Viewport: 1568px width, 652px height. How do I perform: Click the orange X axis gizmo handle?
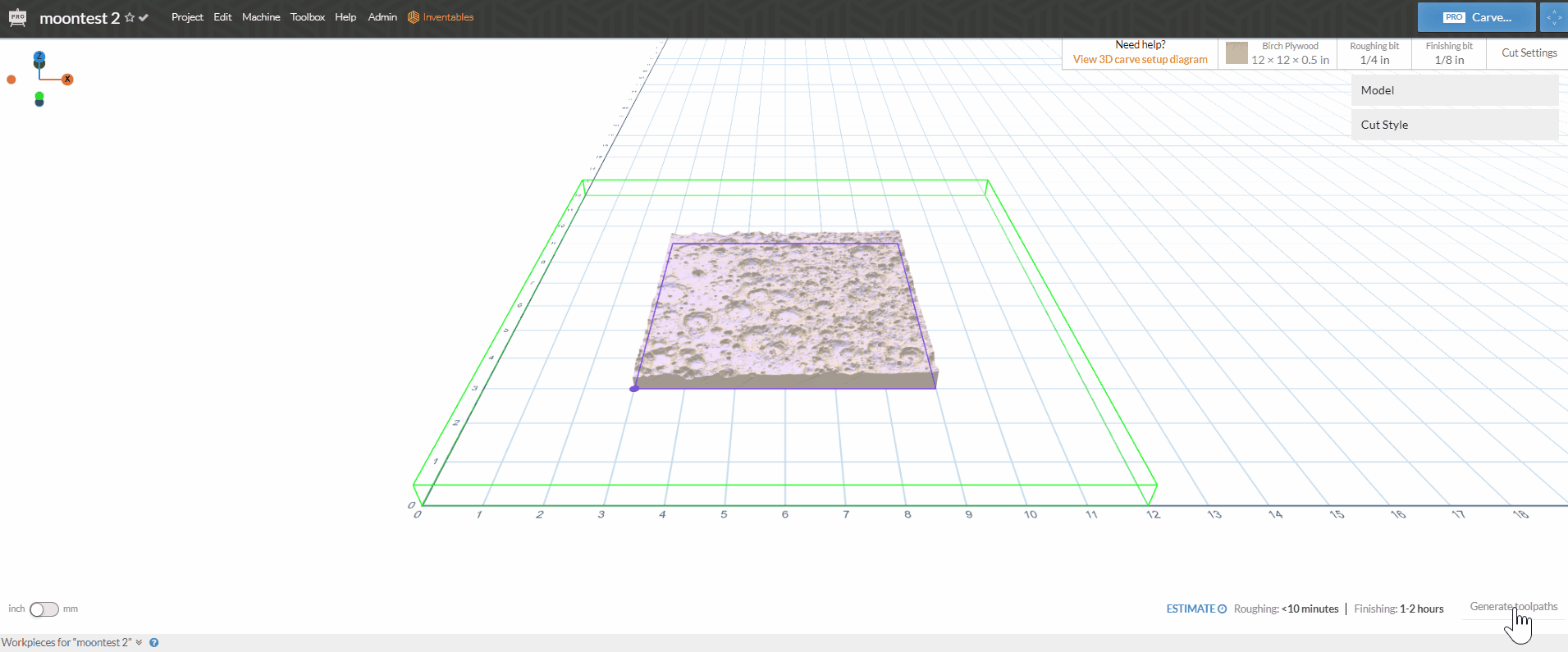click(x=67, y=80)
